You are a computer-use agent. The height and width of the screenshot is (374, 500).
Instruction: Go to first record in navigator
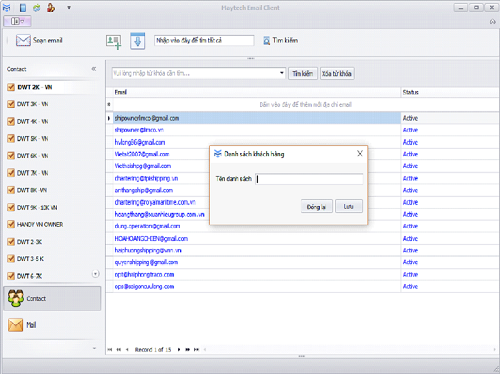[x=110, y=350]
